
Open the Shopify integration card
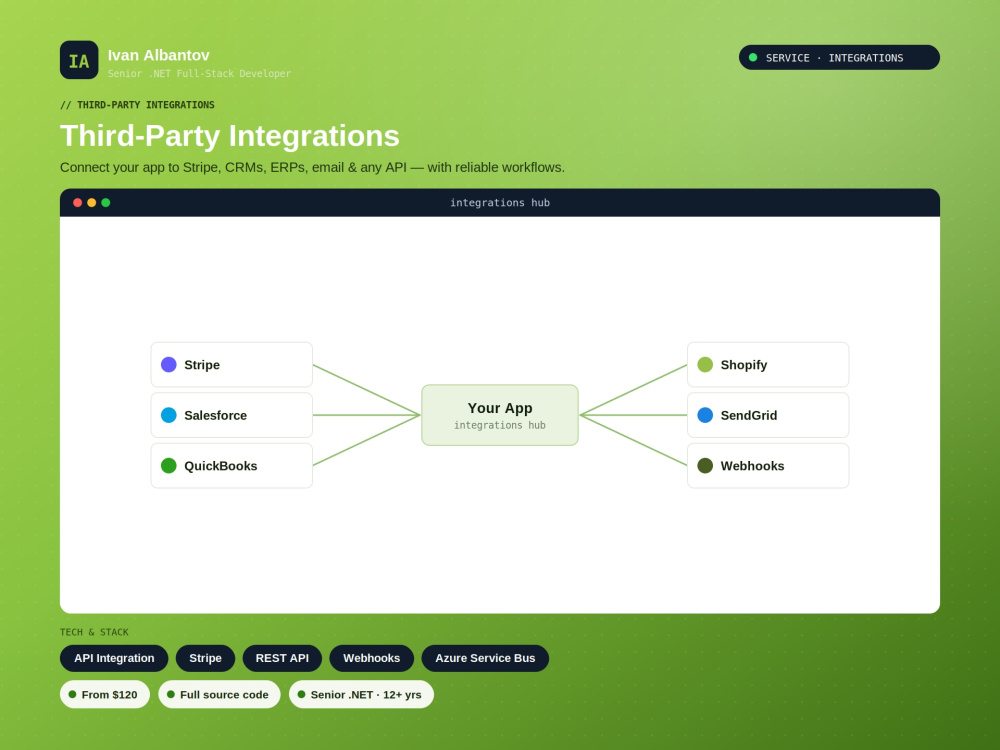tap(768, 365)
